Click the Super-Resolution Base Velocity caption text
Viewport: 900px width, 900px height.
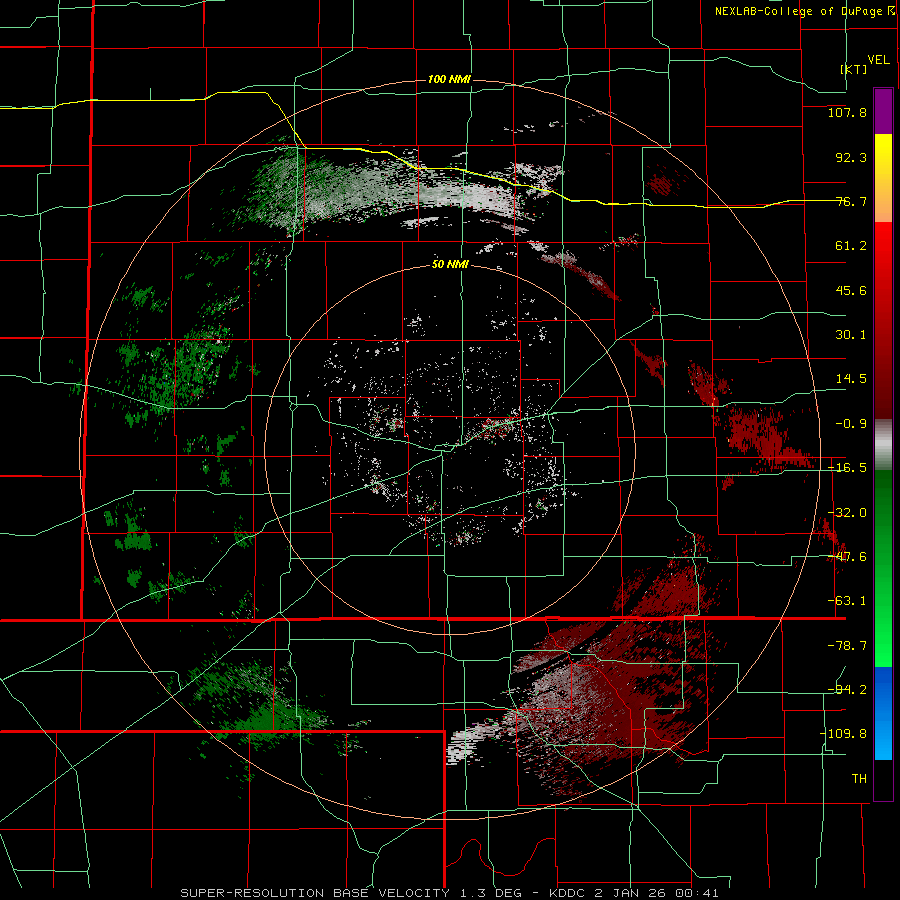(449, 893)
